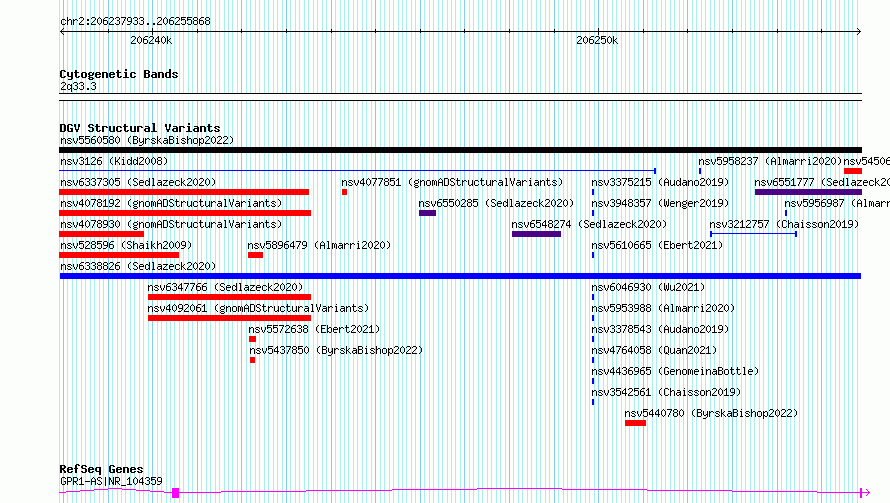The image size is (890, 503).
Task: Click the nsv5560580 (ByrskaBishop2022) label
Action: [x=147, y=140]
